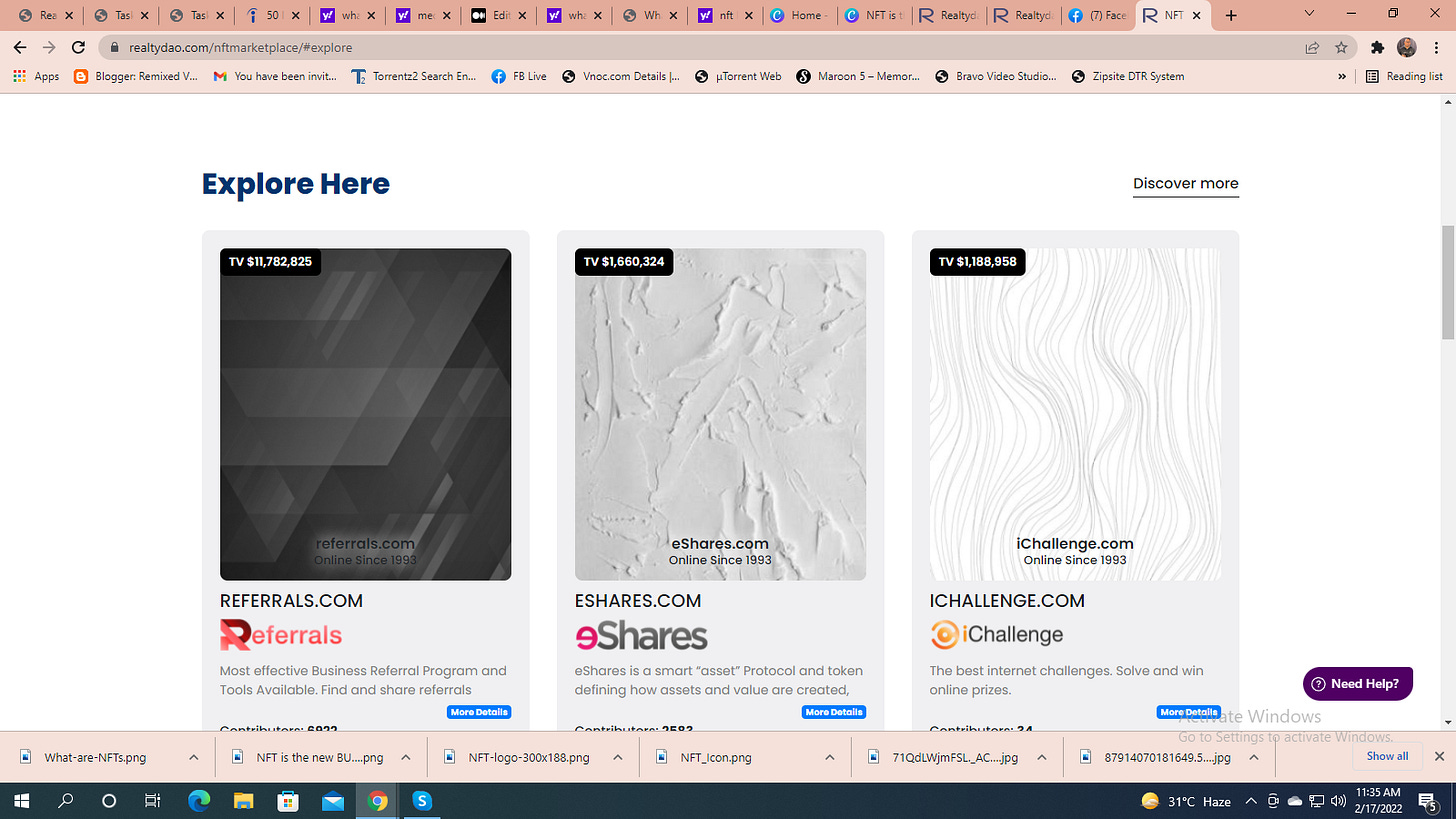1456x819 pixels.
Task: Open Chrome profile avatar
Action: pyautogui.click(x=1406, y=47)
